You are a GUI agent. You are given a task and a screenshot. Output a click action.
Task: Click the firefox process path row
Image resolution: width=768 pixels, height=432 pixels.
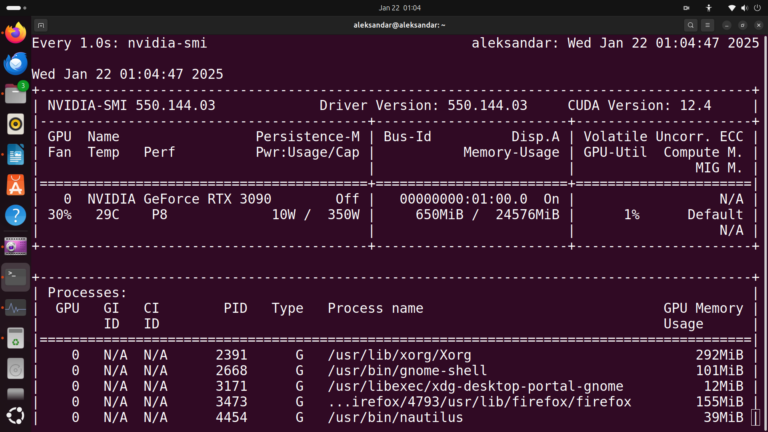point(479,402)
